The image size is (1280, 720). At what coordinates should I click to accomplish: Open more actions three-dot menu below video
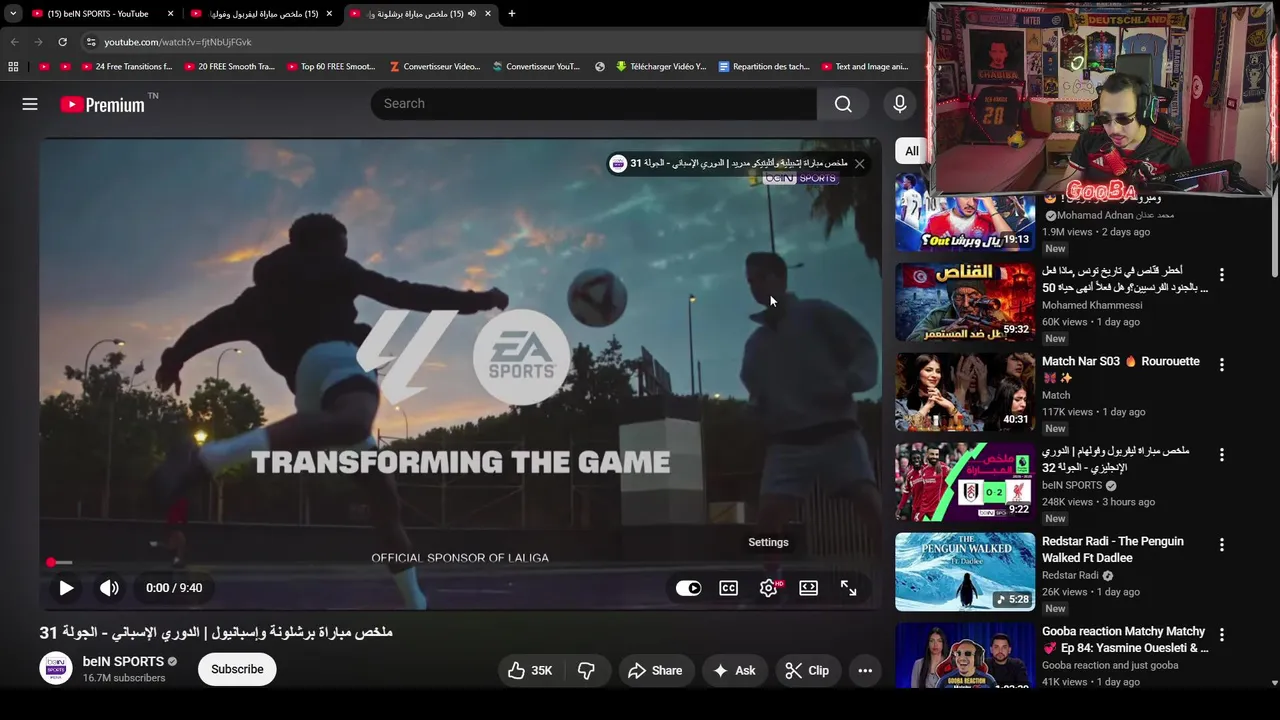[x=865, y=671]
